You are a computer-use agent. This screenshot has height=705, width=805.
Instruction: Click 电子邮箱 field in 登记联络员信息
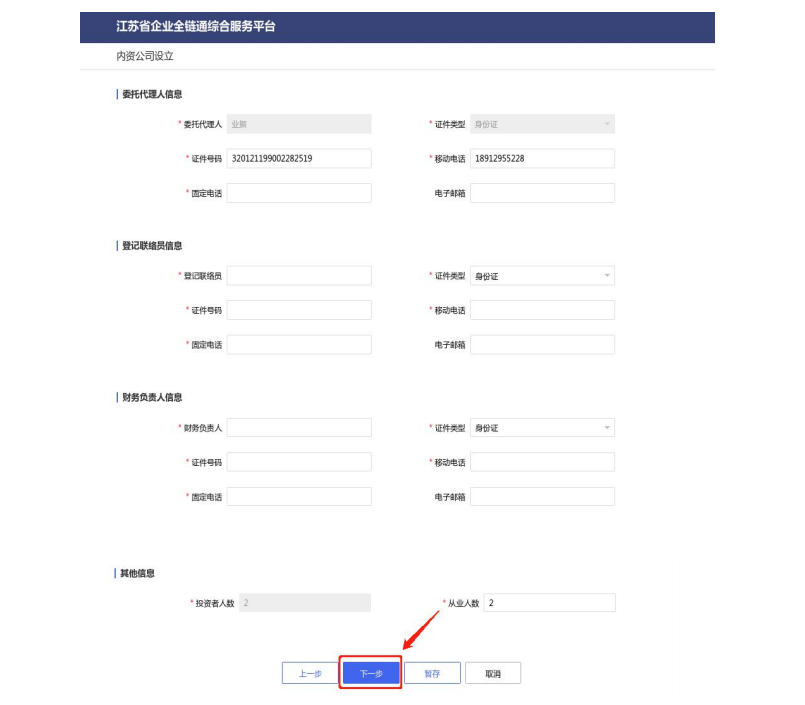click(x=543, y=345)
